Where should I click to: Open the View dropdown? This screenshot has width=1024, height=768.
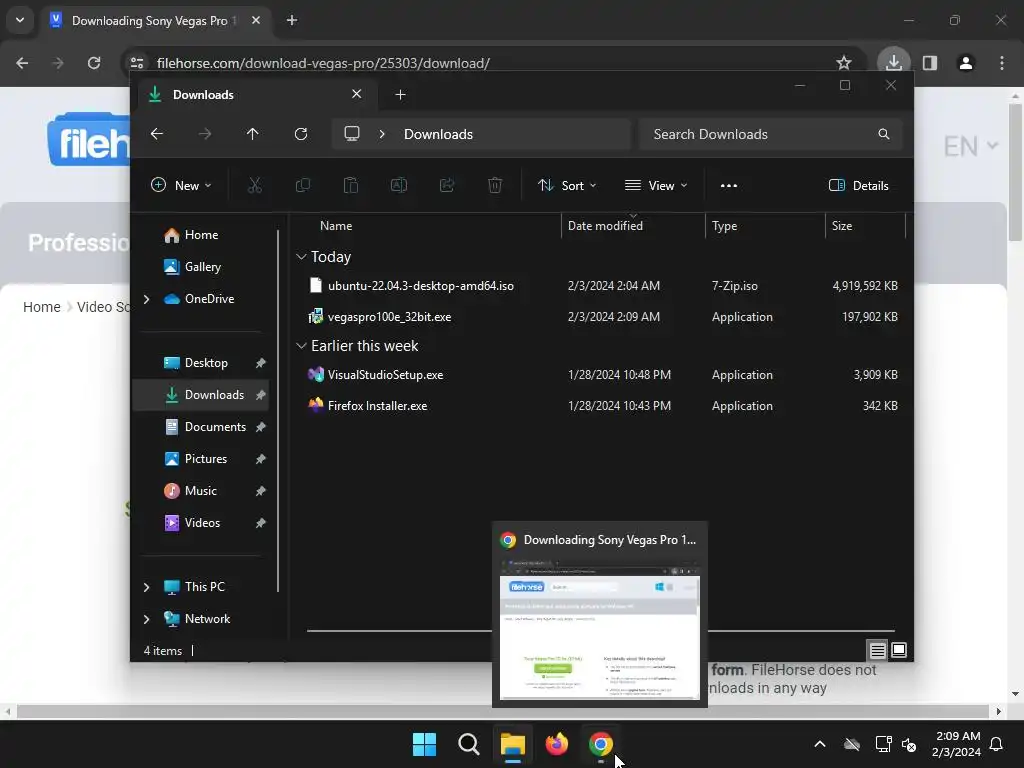656,185
